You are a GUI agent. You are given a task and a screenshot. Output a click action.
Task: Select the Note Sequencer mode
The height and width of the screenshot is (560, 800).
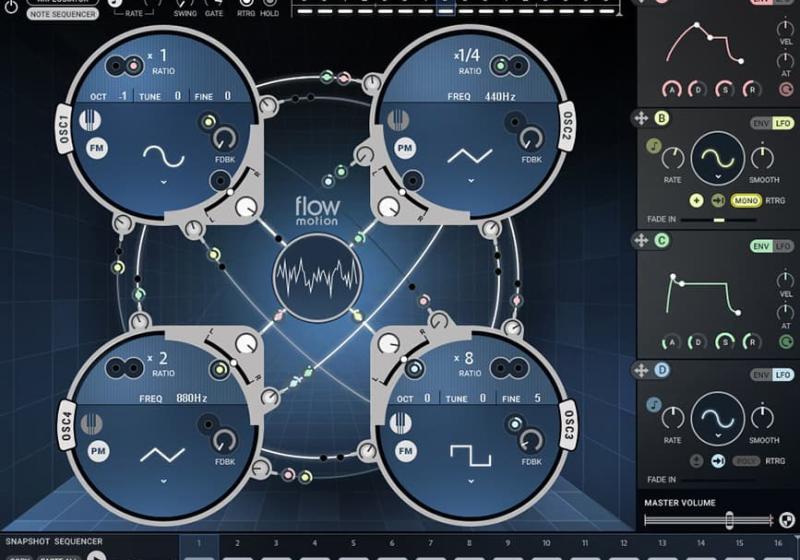click(62, 14)
